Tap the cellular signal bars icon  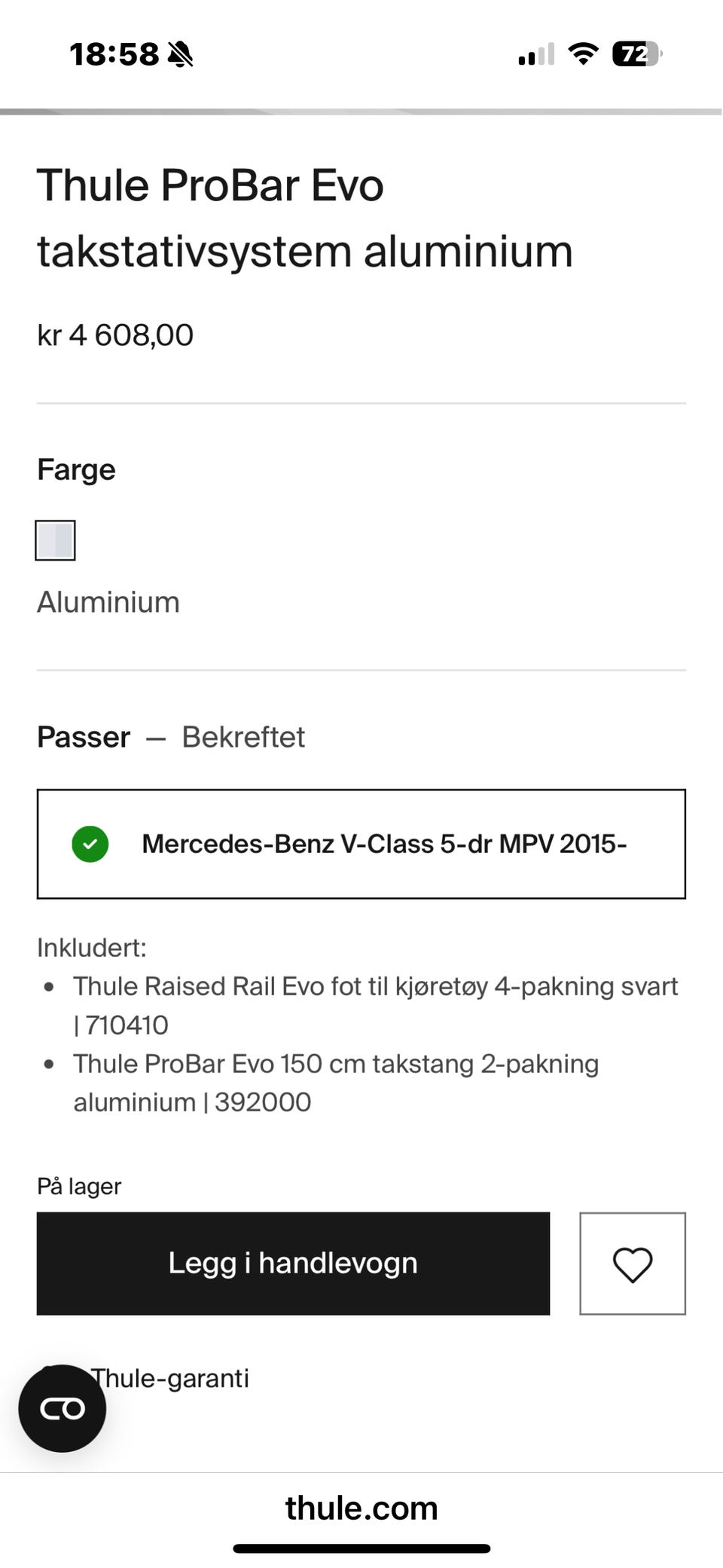(x=536, y=54)
